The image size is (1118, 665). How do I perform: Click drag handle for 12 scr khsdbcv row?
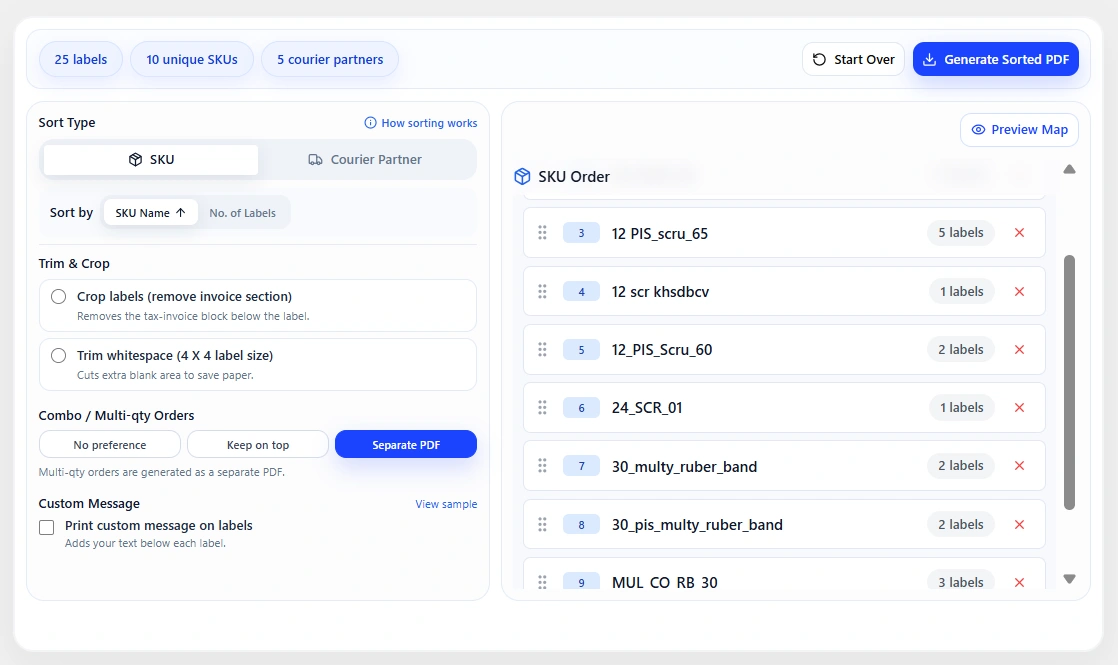(x=543, y=292)
